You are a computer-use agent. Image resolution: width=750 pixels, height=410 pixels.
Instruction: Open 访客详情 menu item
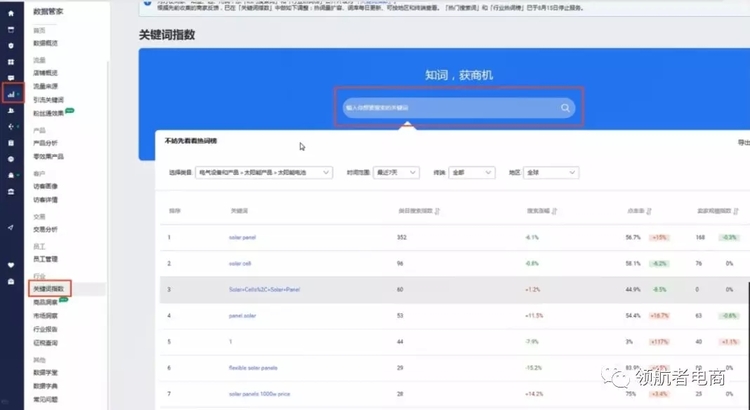coord(45,199)
